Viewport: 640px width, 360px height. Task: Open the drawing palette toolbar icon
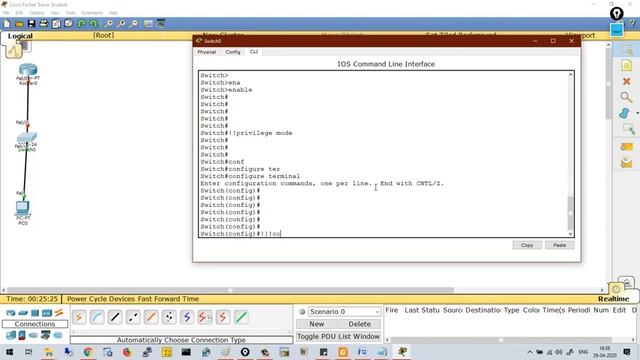(x=148, y=24)
